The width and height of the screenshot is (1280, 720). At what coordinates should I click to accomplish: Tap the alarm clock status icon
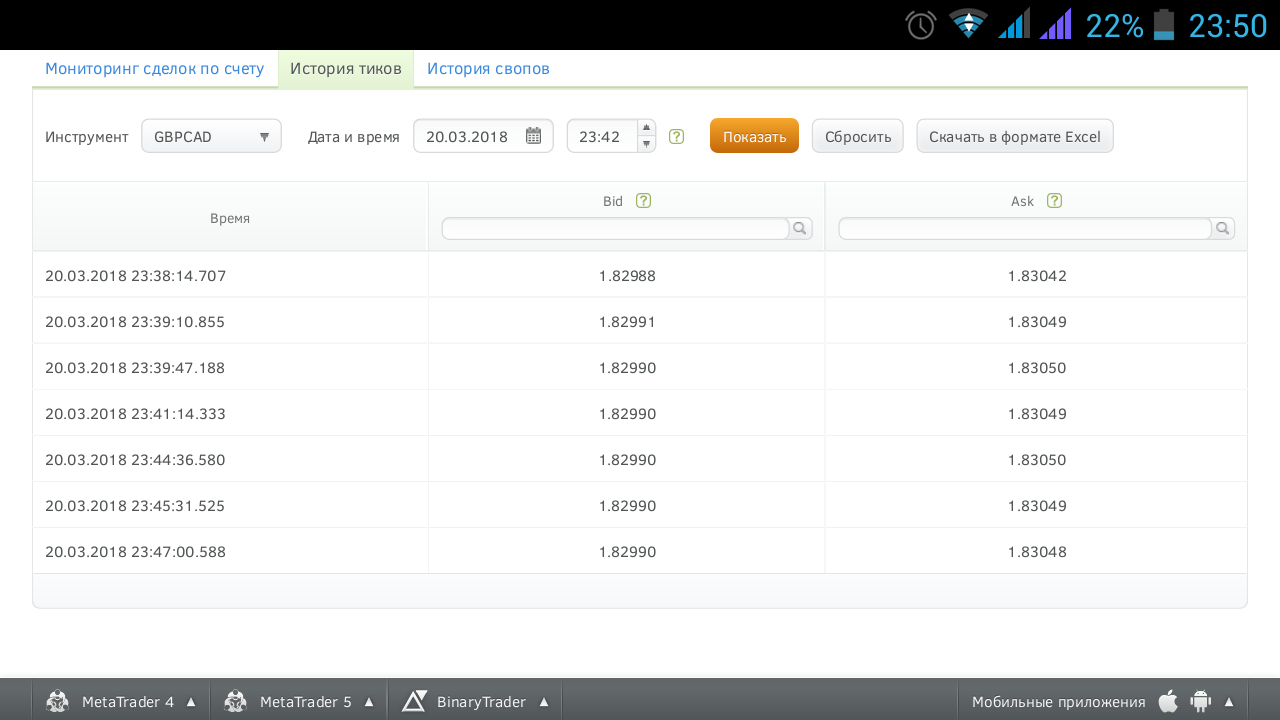(921, 25)
